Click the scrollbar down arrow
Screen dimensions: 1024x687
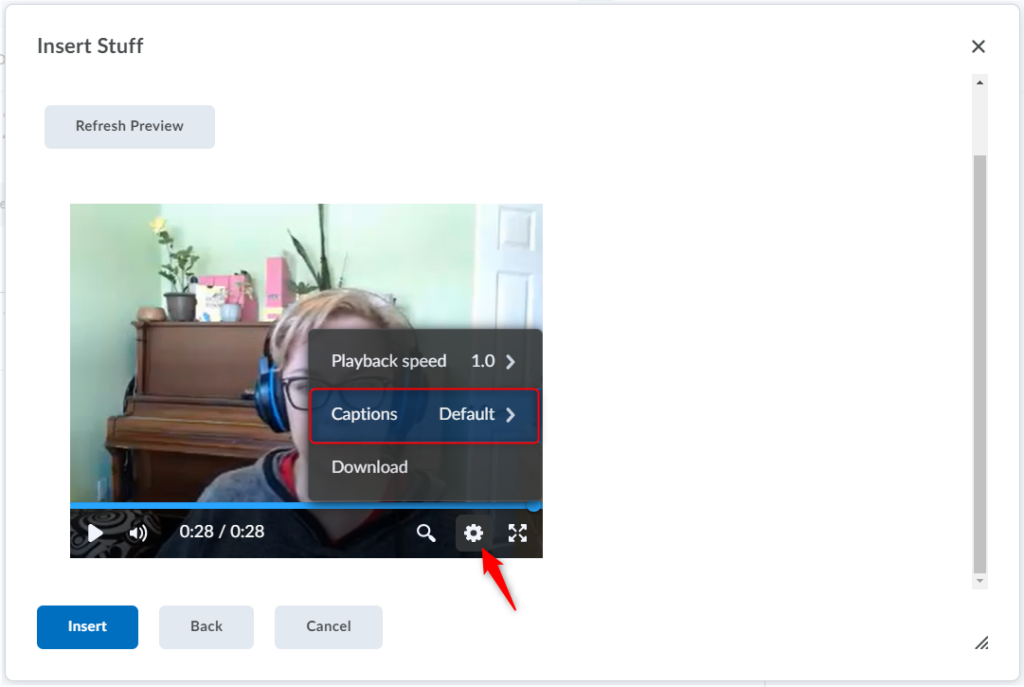(980, 581)
